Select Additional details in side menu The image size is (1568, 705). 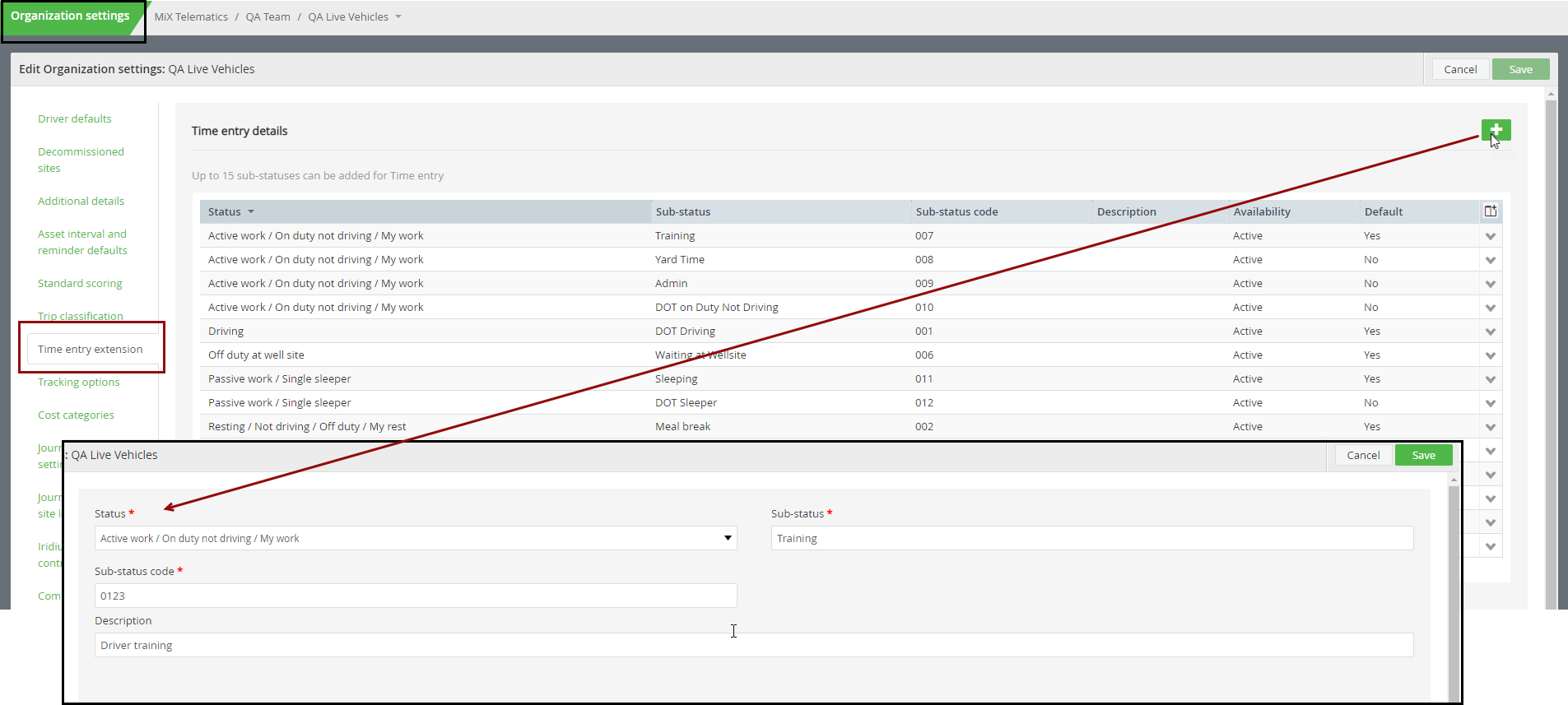pos(81,201)
